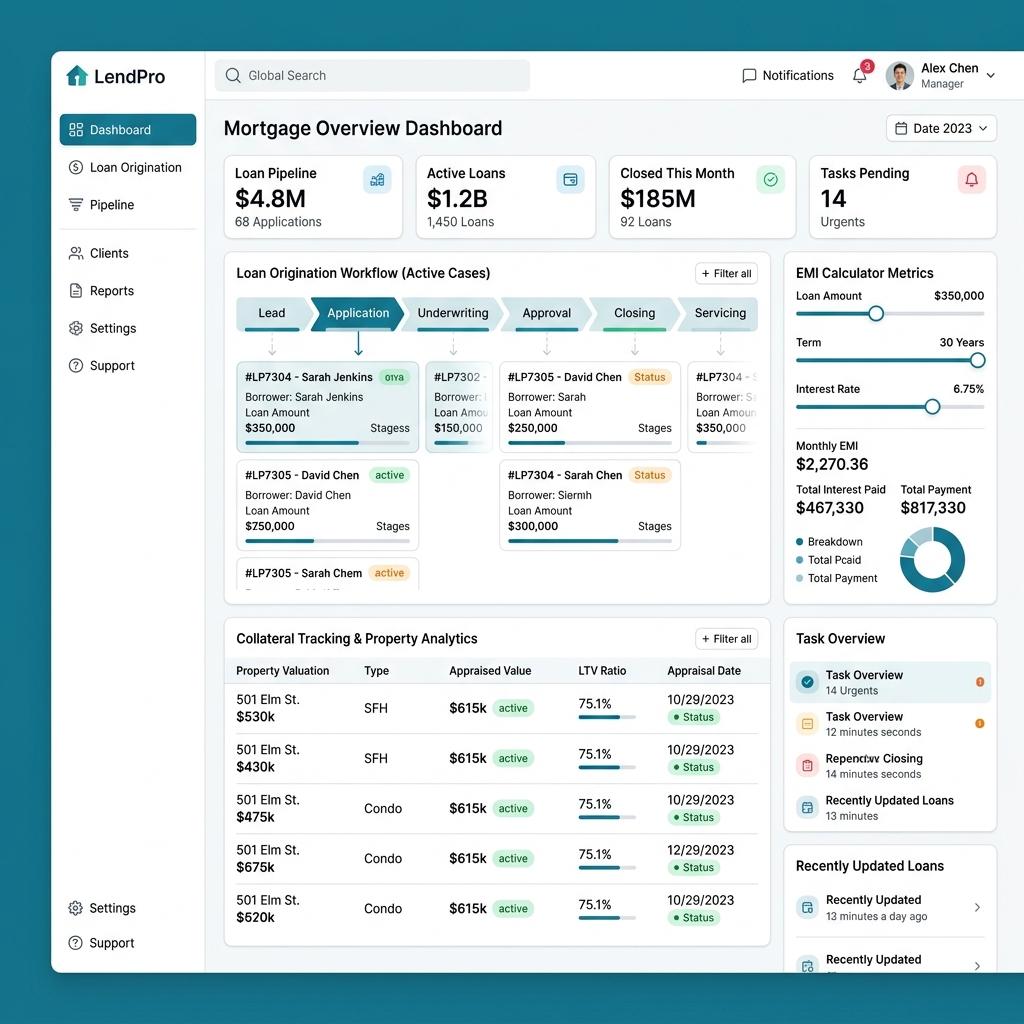Viewport: 1024px width, 1024px height.
Task: Select the Approval workflow stage
Action: 547,313
